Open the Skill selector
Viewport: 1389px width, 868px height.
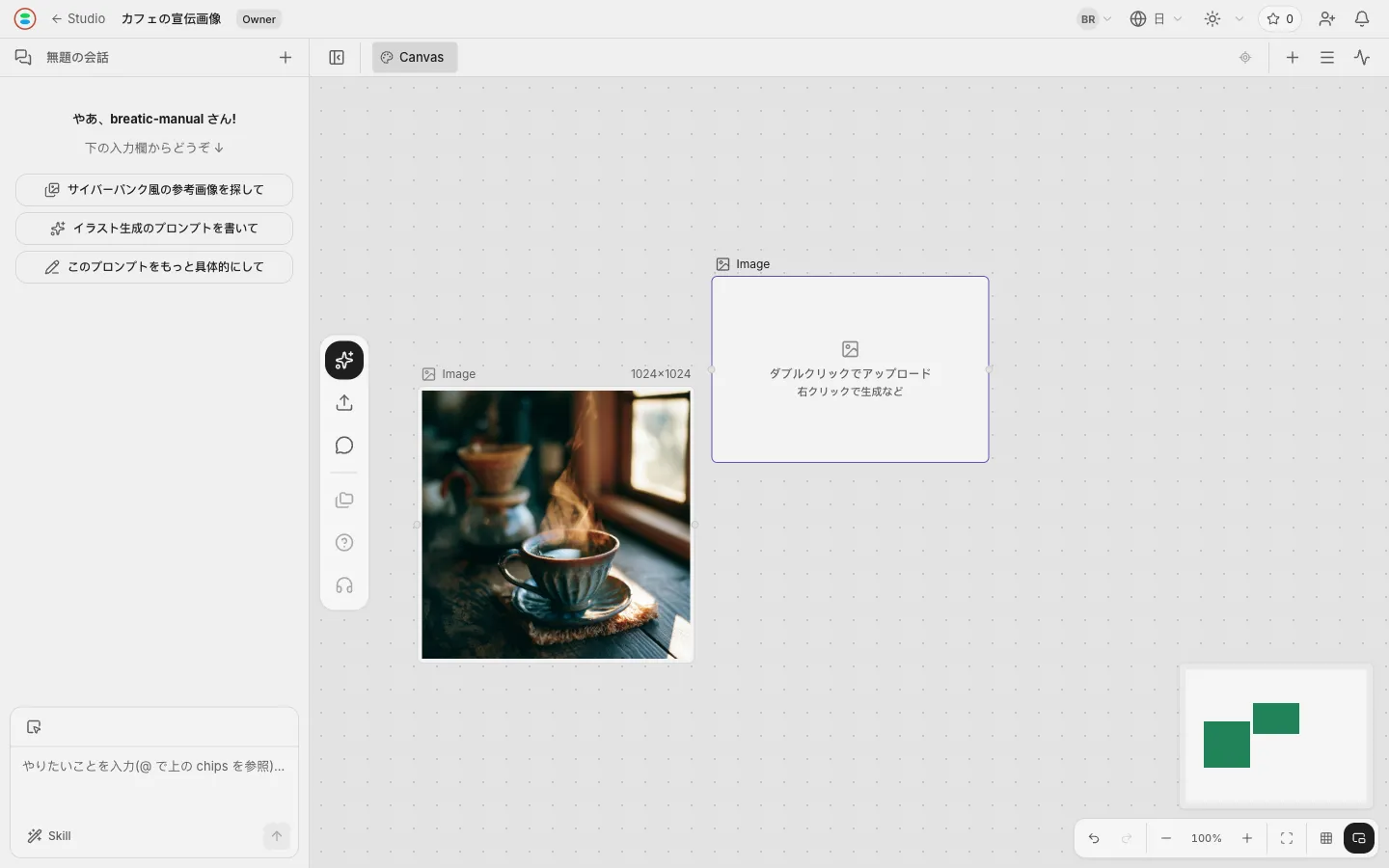point(49,836)
